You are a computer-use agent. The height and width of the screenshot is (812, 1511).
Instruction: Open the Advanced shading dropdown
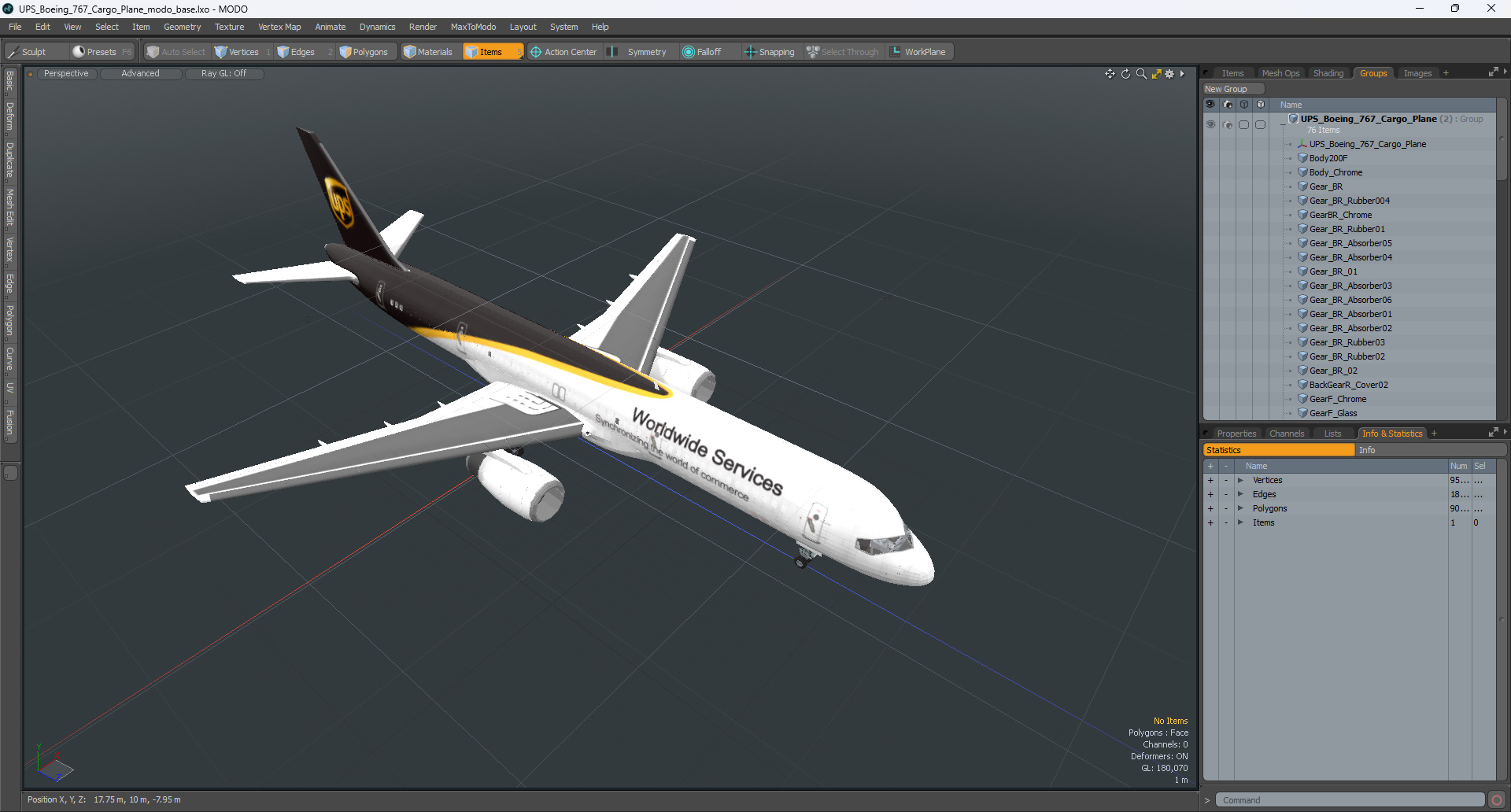140,74
